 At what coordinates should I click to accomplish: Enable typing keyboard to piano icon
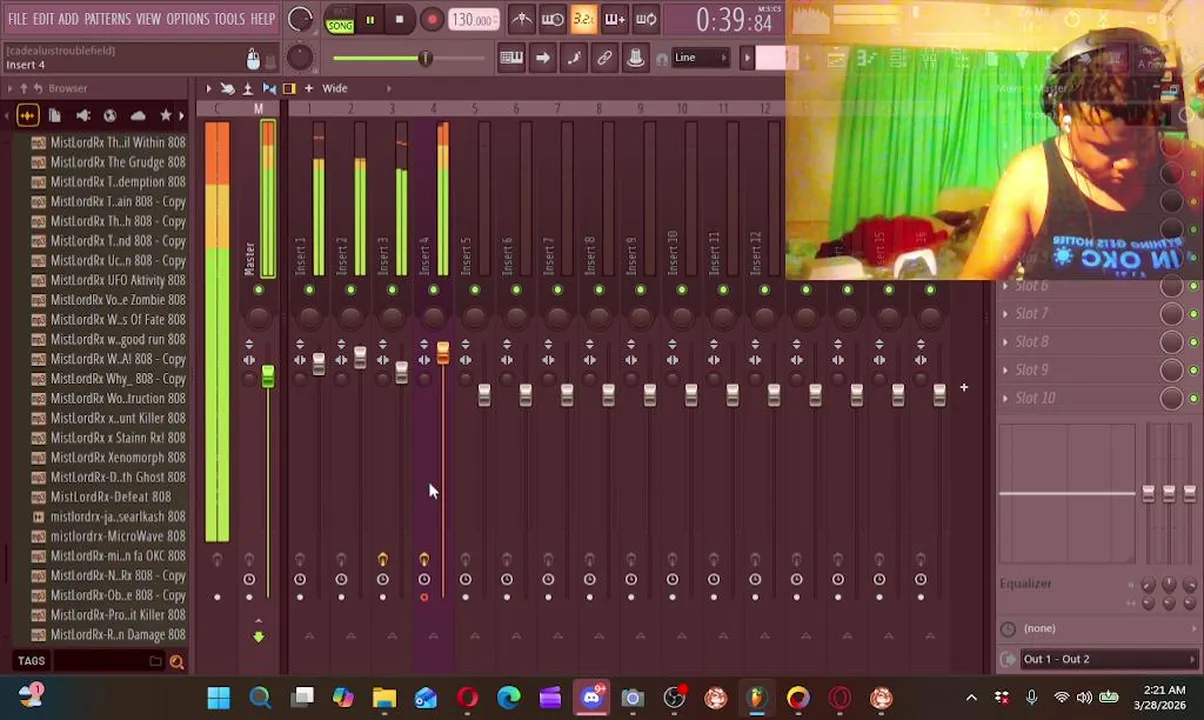point(511,58)
